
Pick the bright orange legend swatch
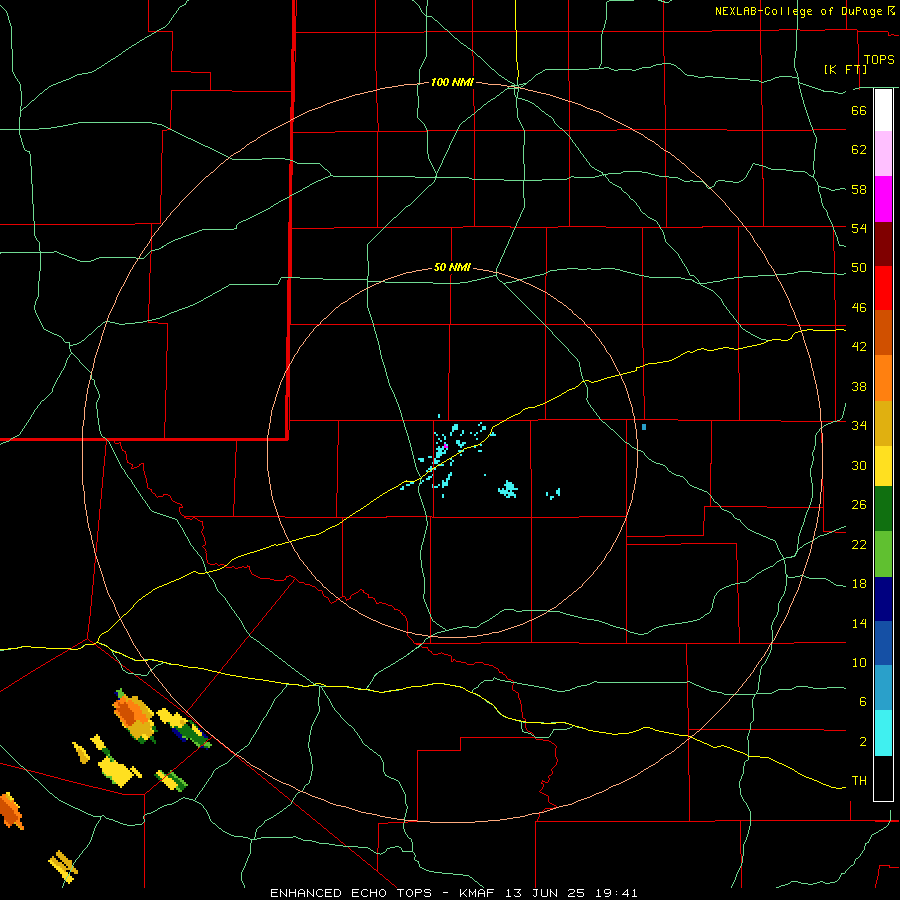pyautogui.click(x=883, y=378)
